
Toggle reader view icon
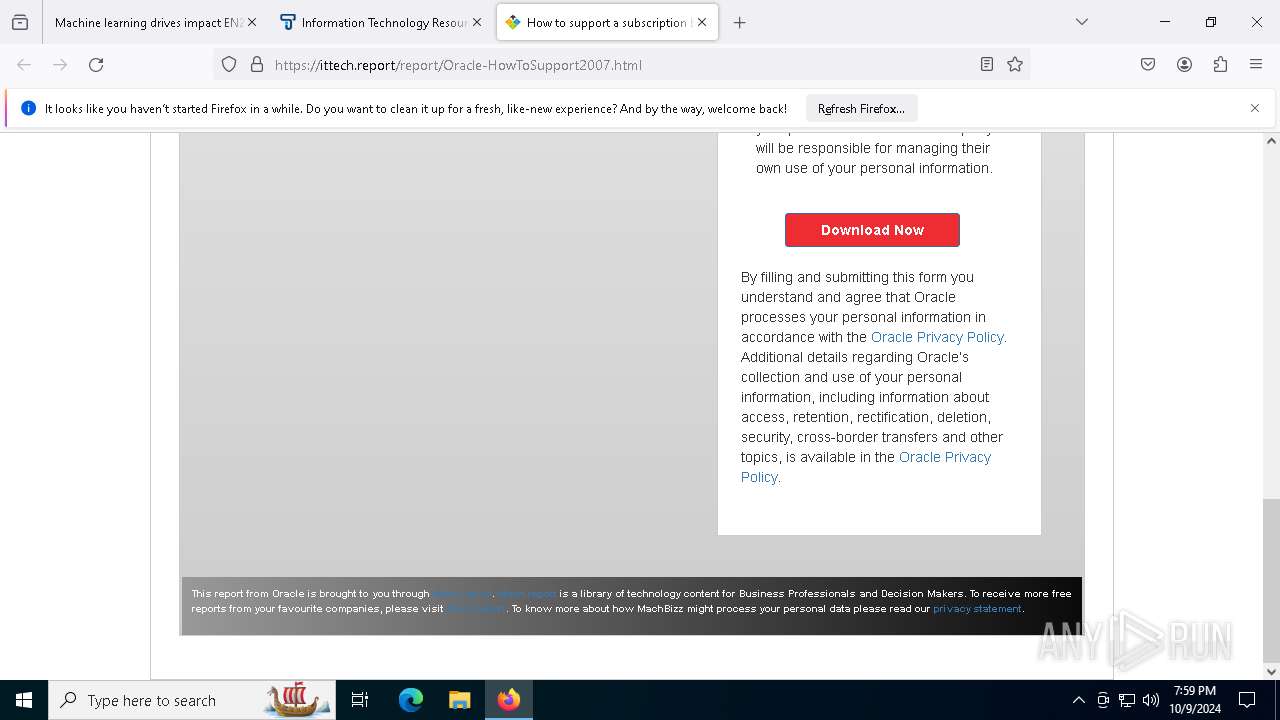[x=987, y=65]
